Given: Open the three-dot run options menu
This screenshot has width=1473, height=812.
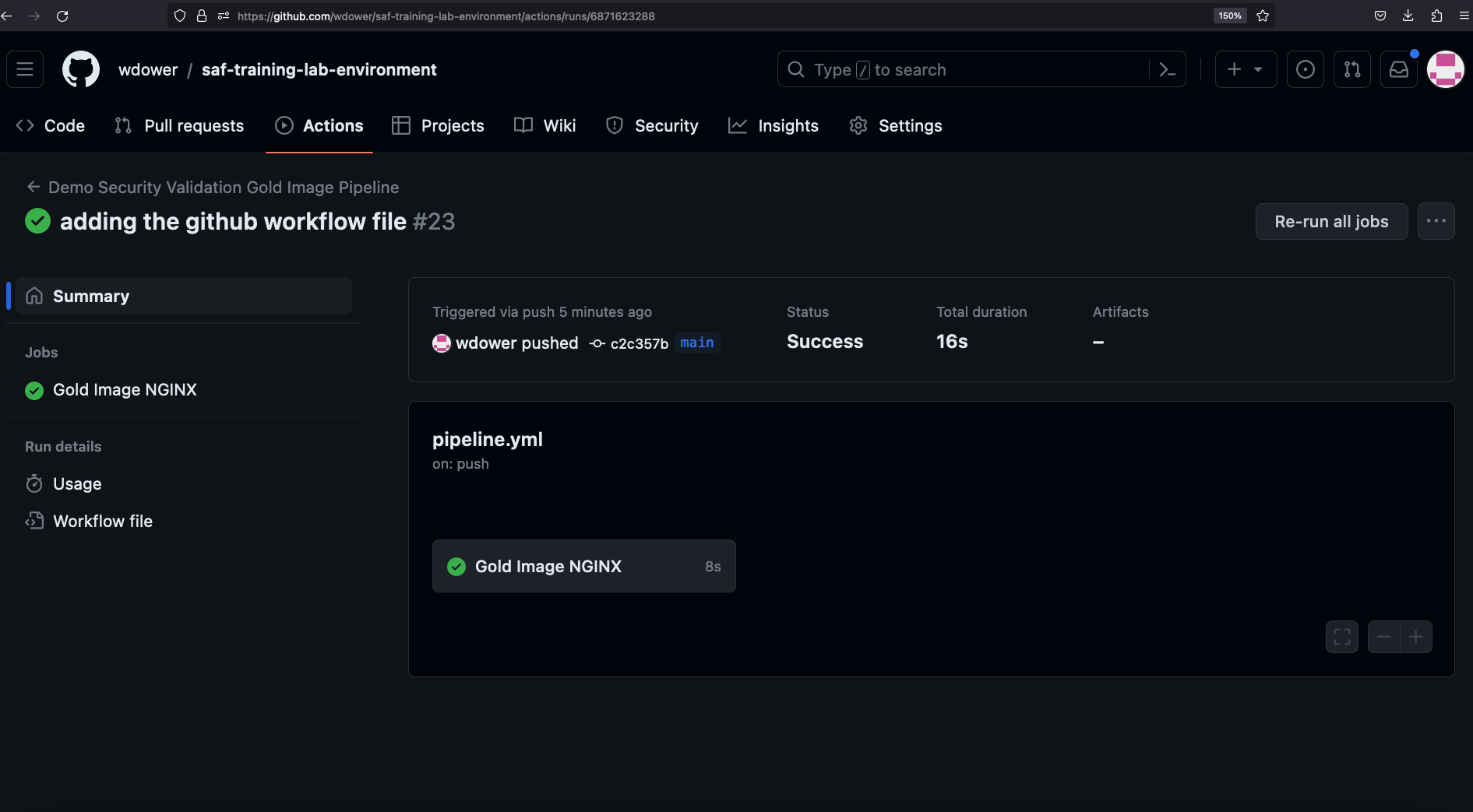Looking at the screenshot, I should 1436,221.
